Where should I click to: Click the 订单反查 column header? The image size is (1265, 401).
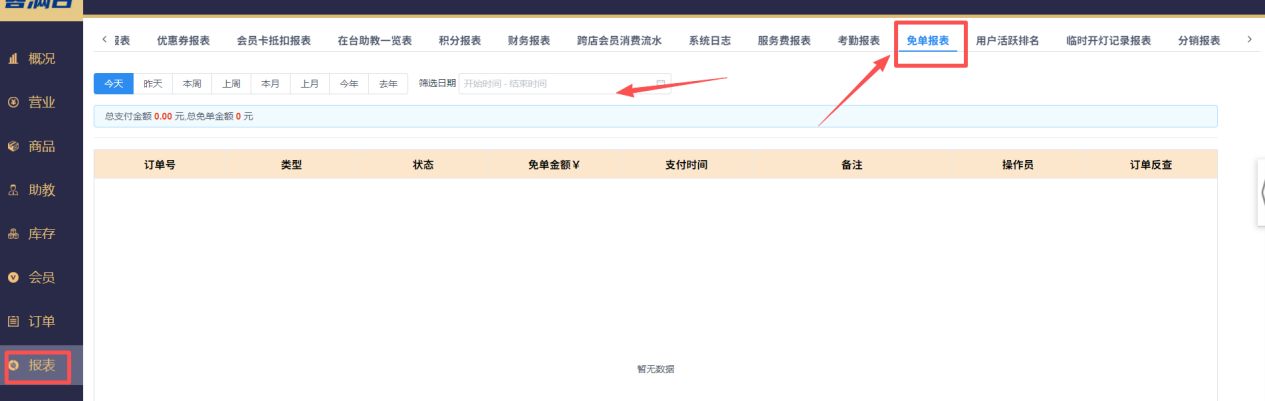click(x=1150, y=164)
